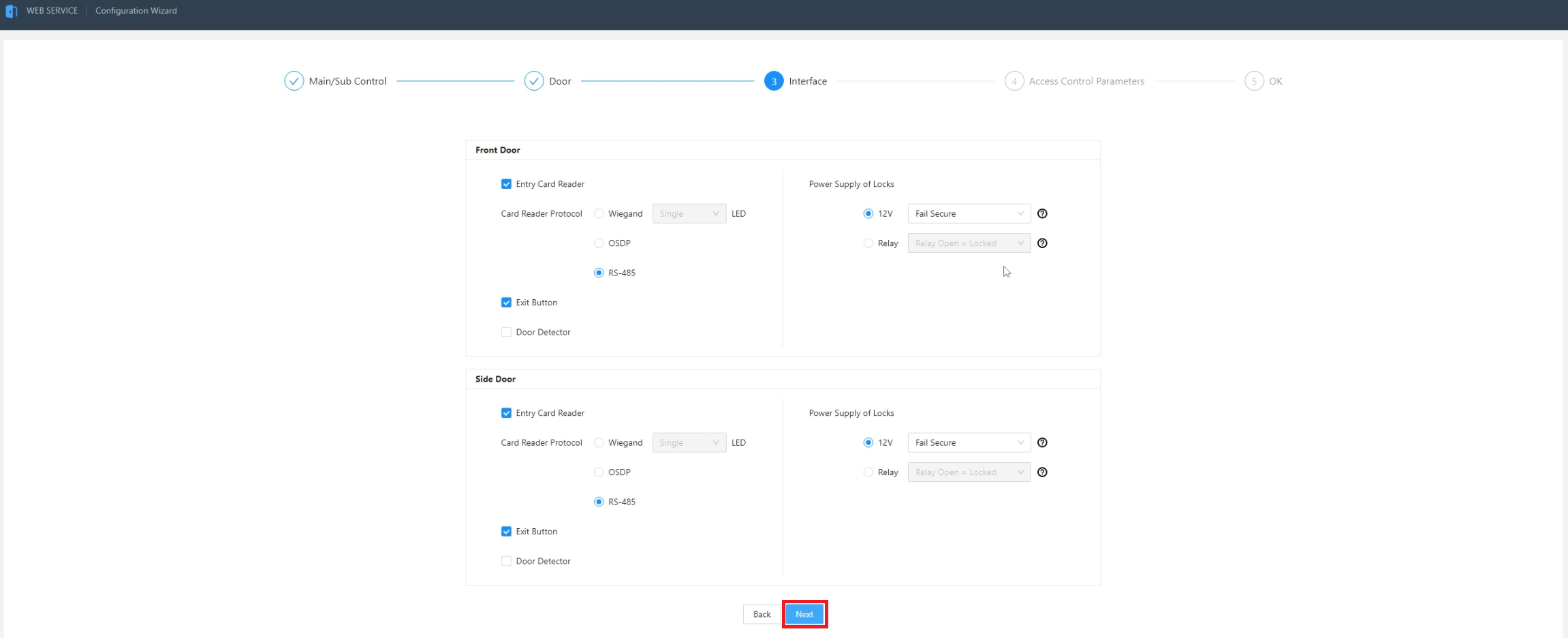Click help icon beside Side Door Fail Secure
Image resolution: width=1568 pixels, height=638 pixels.
pyautogui.click(x=1041, y=443)
